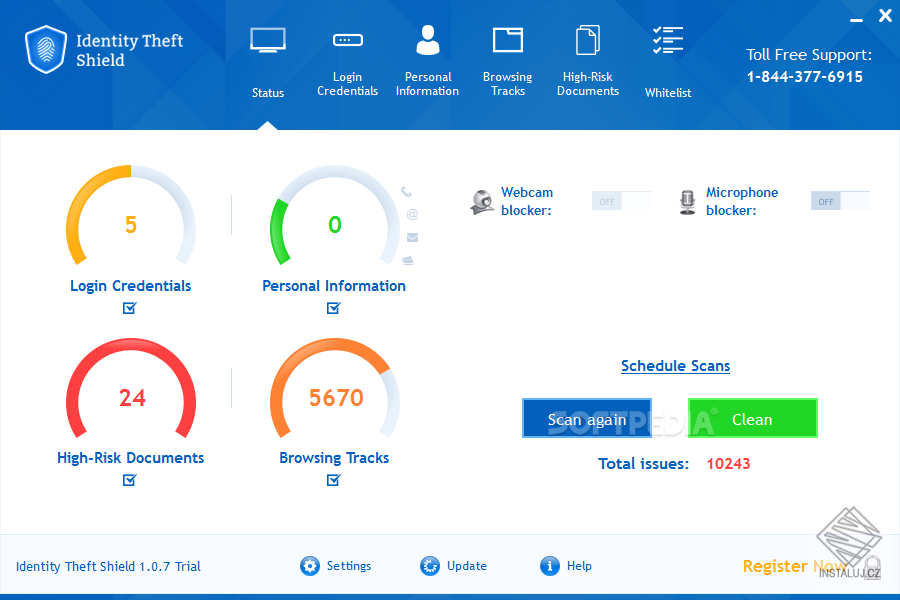The height and width of the screenshot is (600, 900).
Task: Click the support number 1-844-377-6915
Action: click(805, 76)
